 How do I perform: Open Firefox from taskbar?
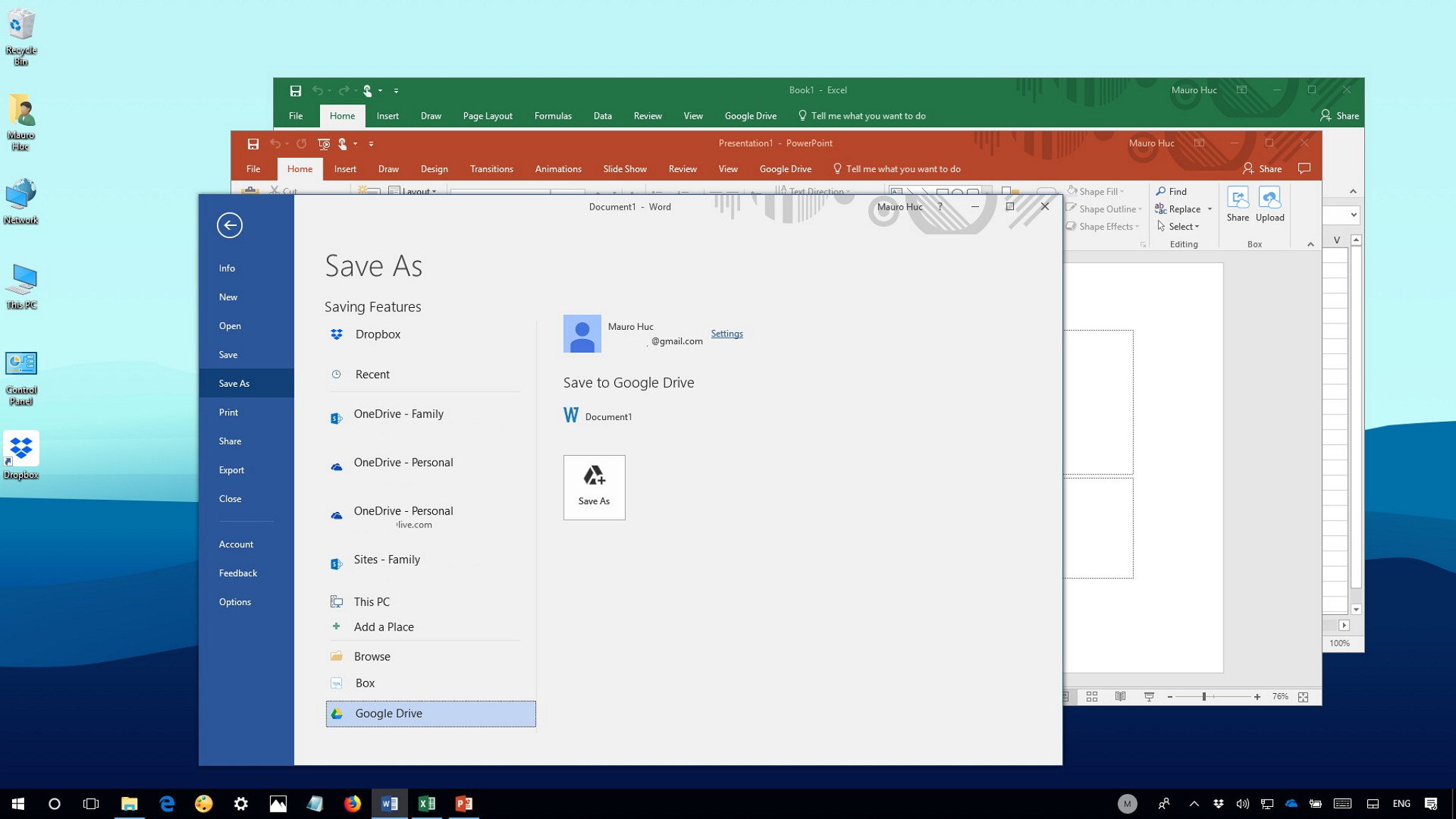coord(352,804)
